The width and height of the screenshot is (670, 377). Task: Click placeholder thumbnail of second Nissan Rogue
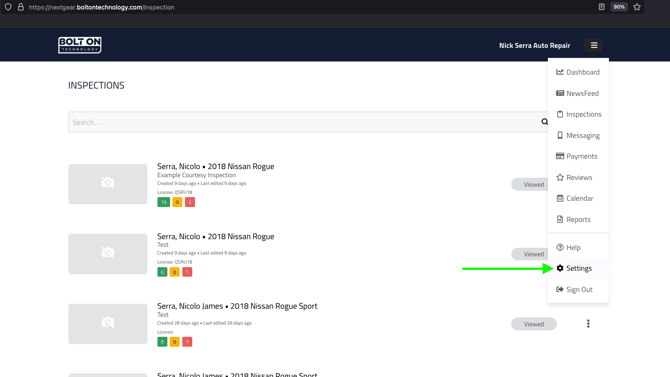[108, 254]
